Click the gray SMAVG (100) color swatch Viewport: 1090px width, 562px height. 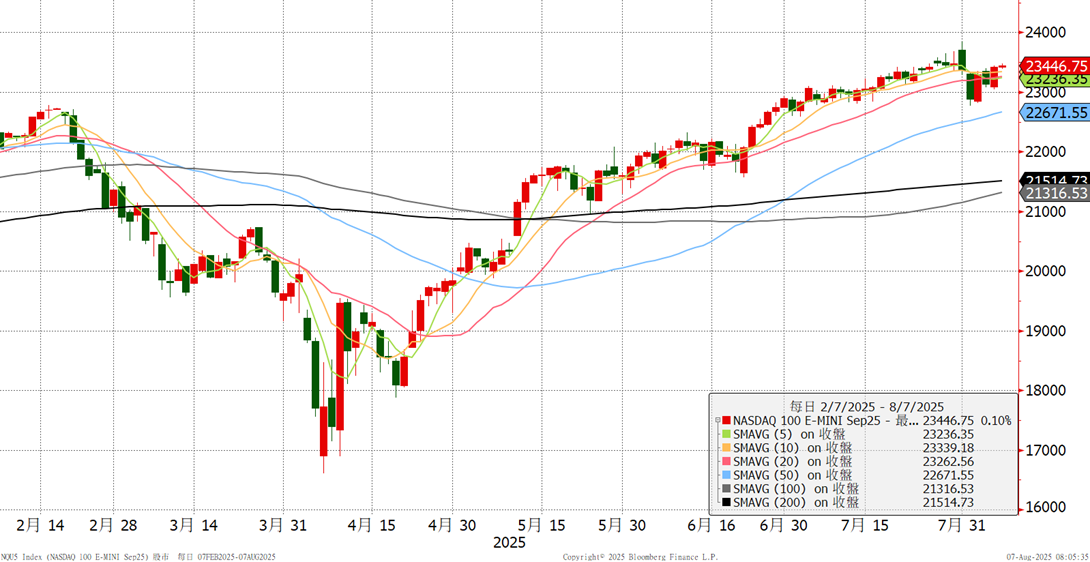[x=727, y=488]
